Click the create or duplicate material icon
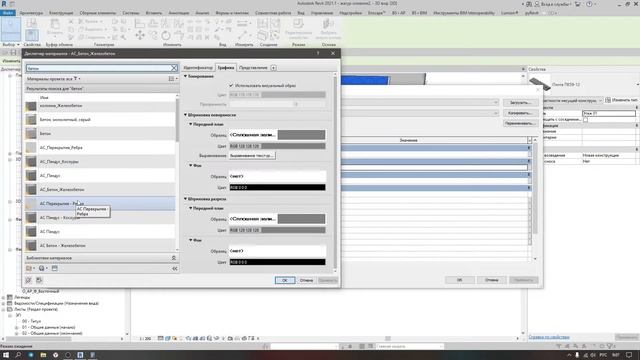The width and height of the screenshot is (640, 360). (30, 268)
